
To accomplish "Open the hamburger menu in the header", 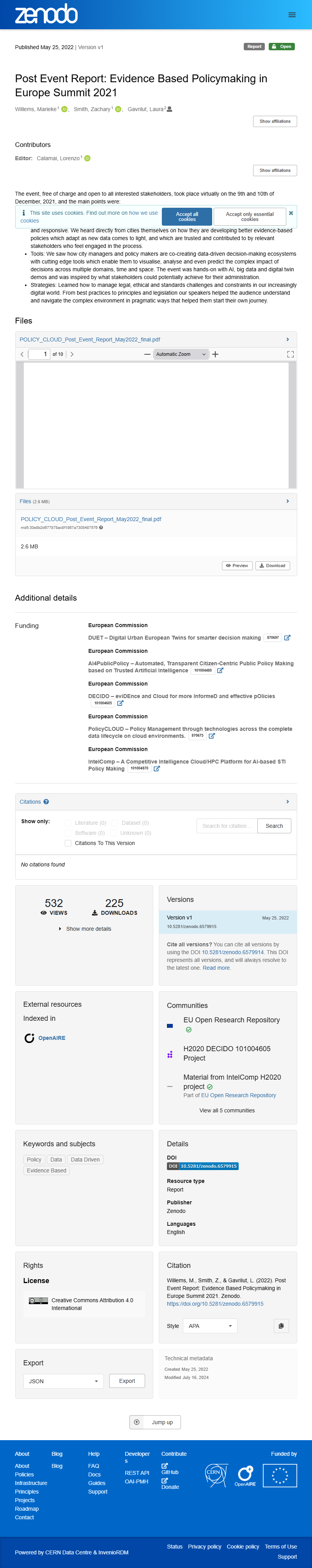I will (292, 14).
